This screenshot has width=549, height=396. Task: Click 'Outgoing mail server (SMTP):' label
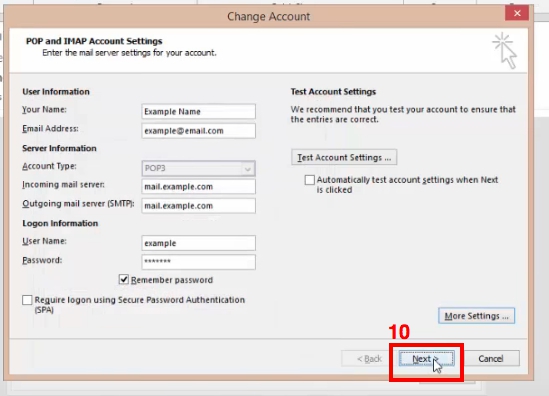78,204
